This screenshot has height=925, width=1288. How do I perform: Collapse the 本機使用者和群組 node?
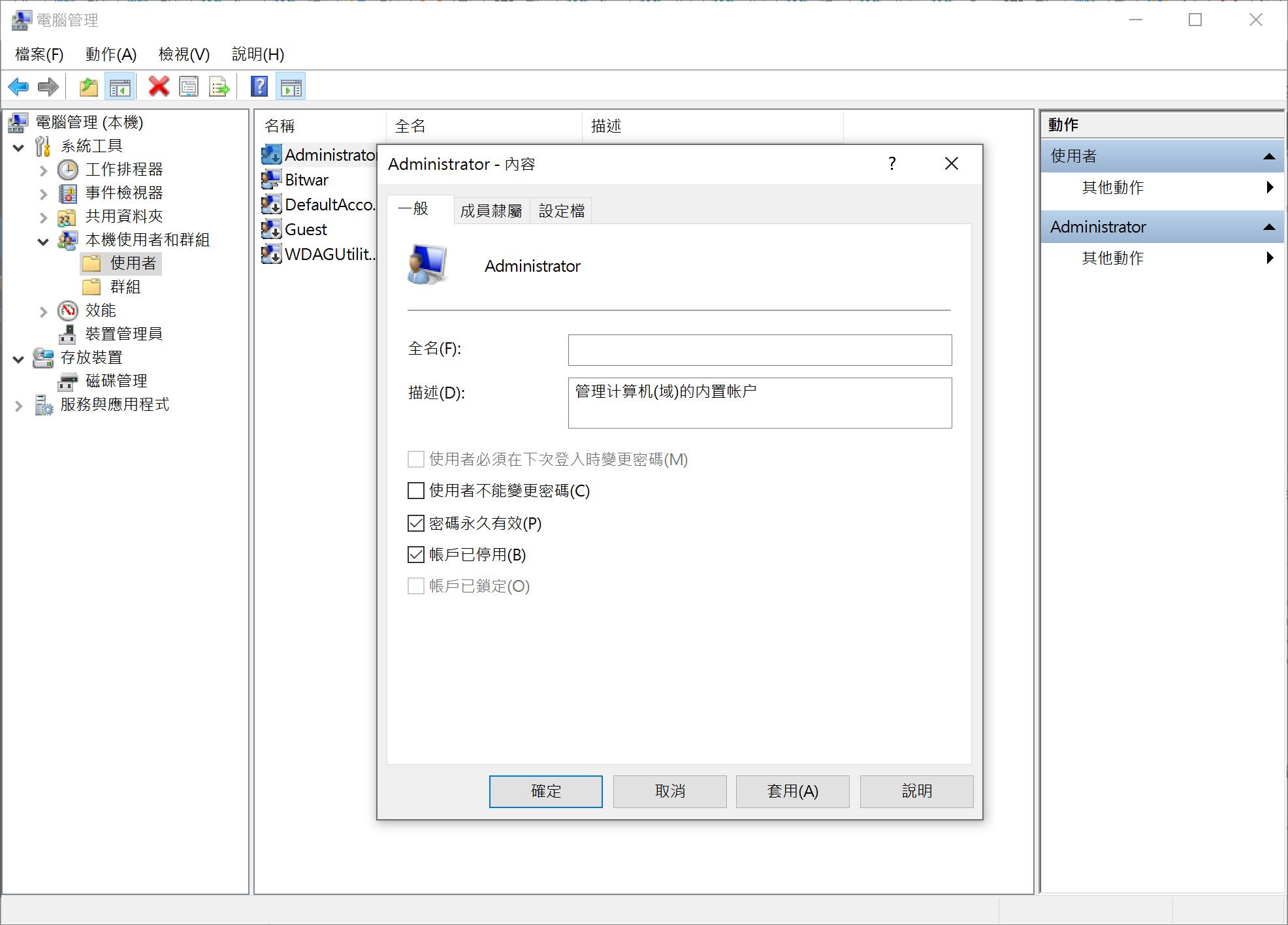pos(44,242)
